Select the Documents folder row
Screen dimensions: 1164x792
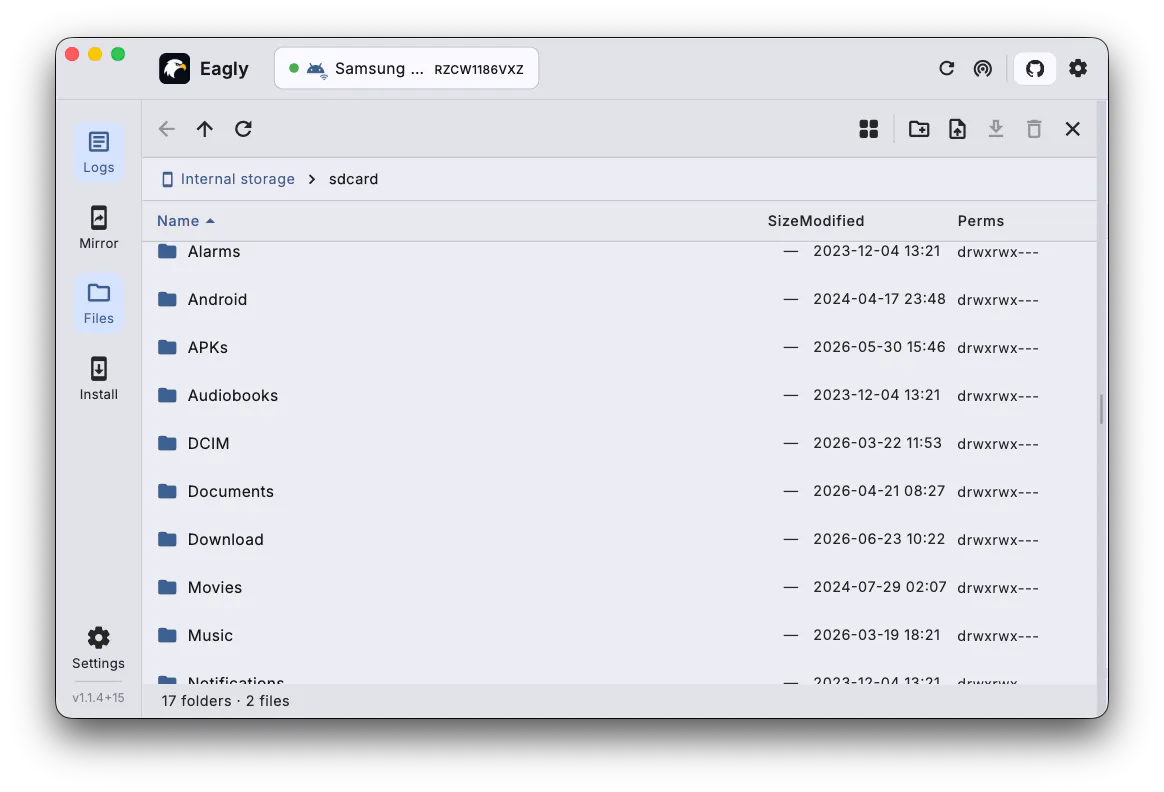619,491
